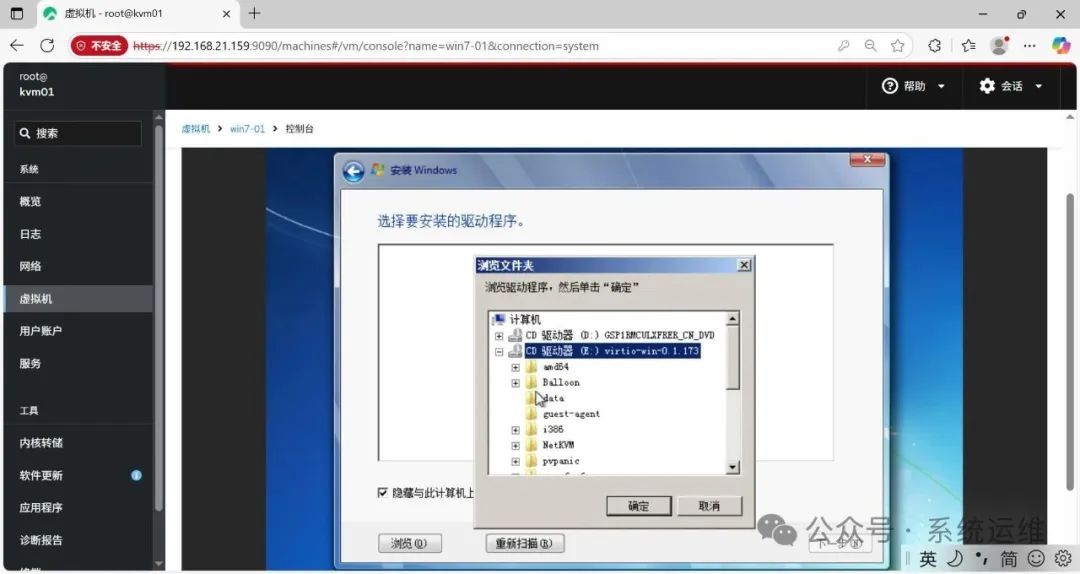Screen dimensions: 1080x574
Task: Open the browser profile avatar
Action: pyautogui.click(x=999, y=45)
